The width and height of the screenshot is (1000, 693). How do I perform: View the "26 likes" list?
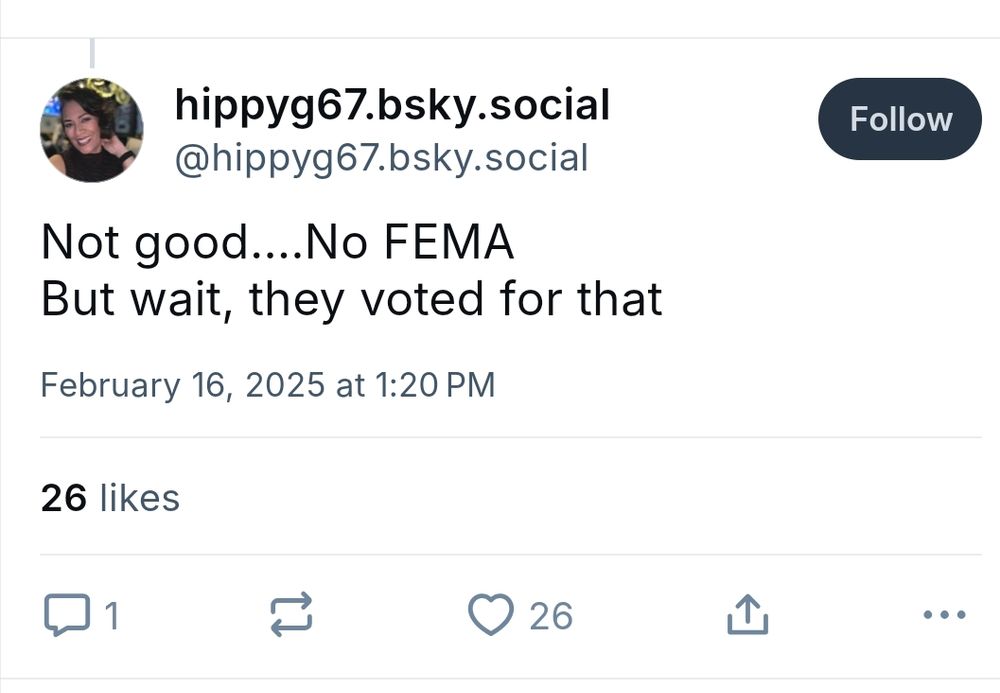pos(110,497)
